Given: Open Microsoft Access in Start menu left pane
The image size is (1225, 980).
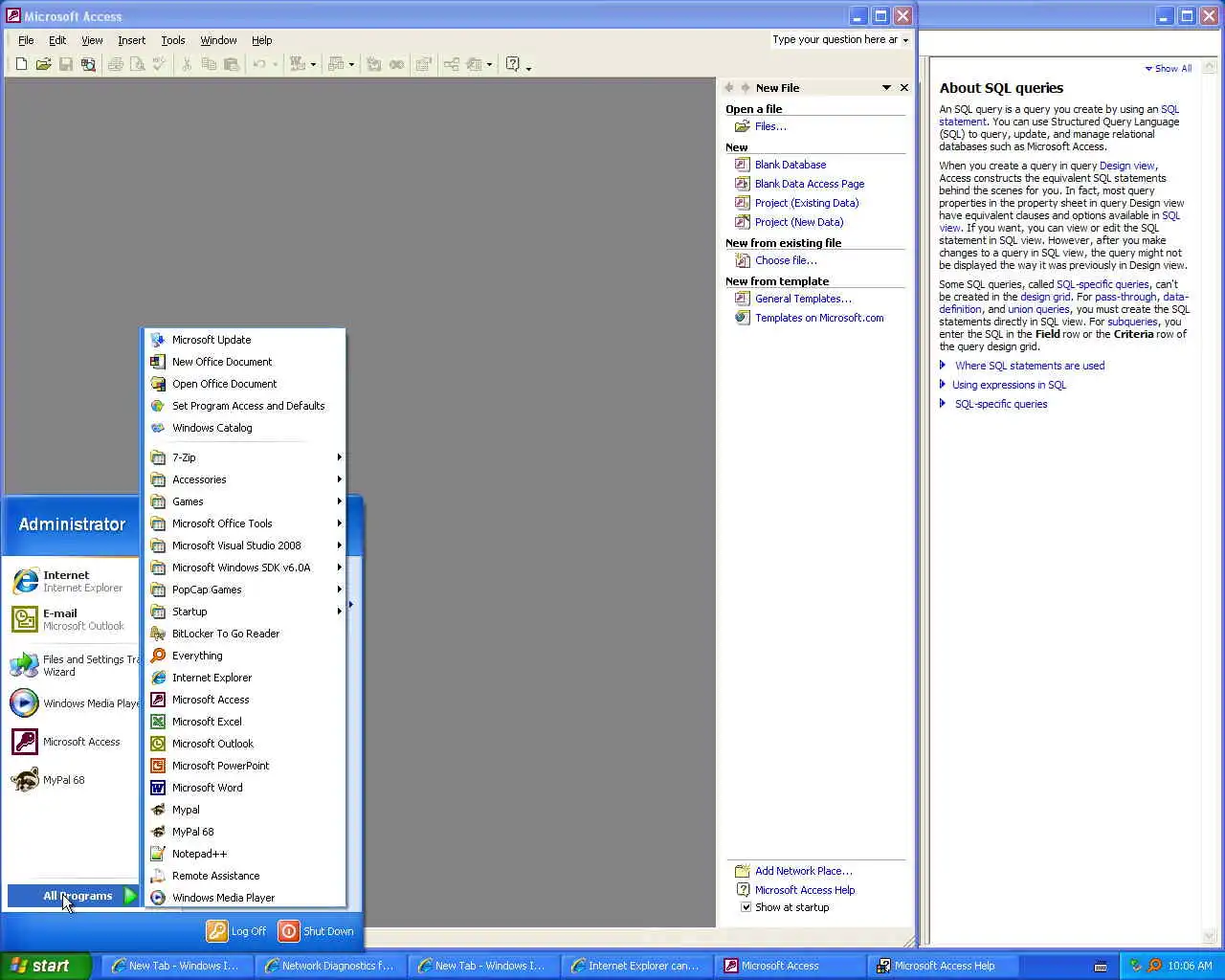Looking at the screenshot, I should (73, 742).
